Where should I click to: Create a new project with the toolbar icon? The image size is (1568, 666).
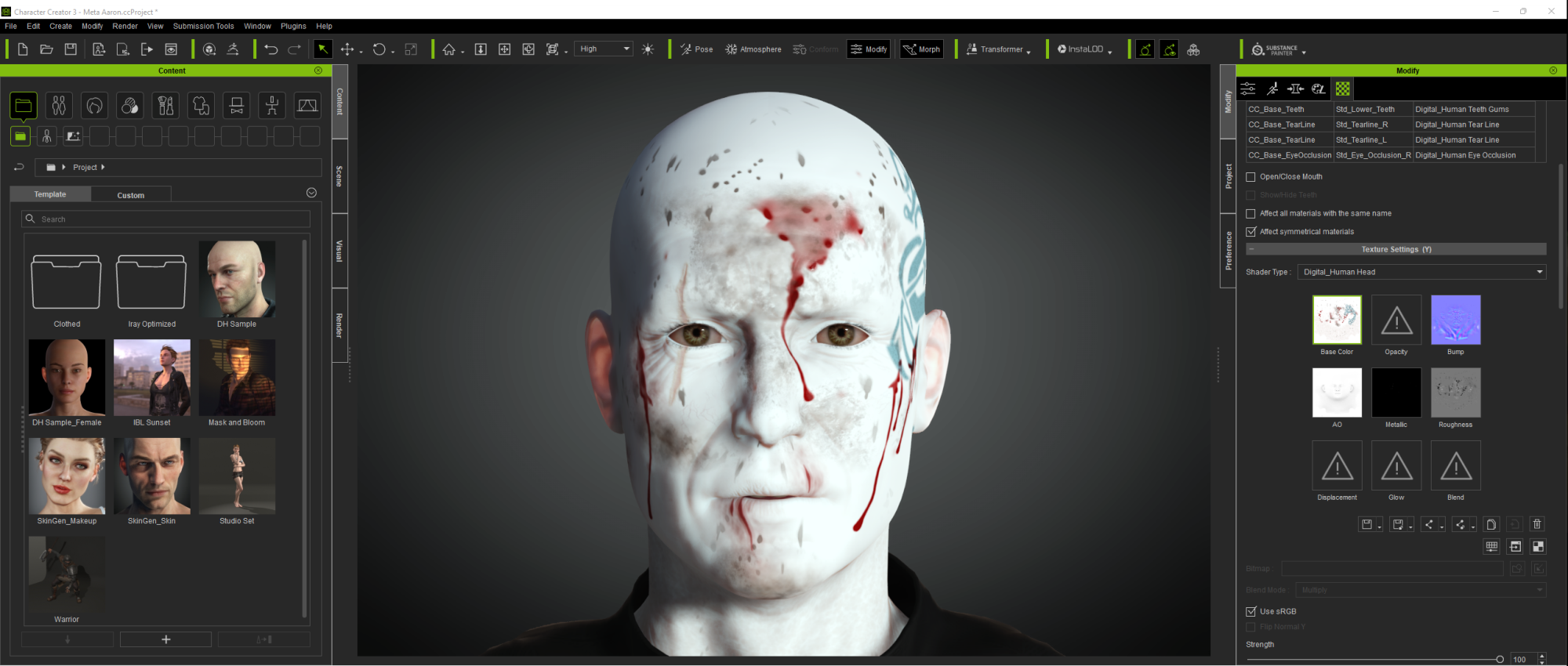point(23,49)
